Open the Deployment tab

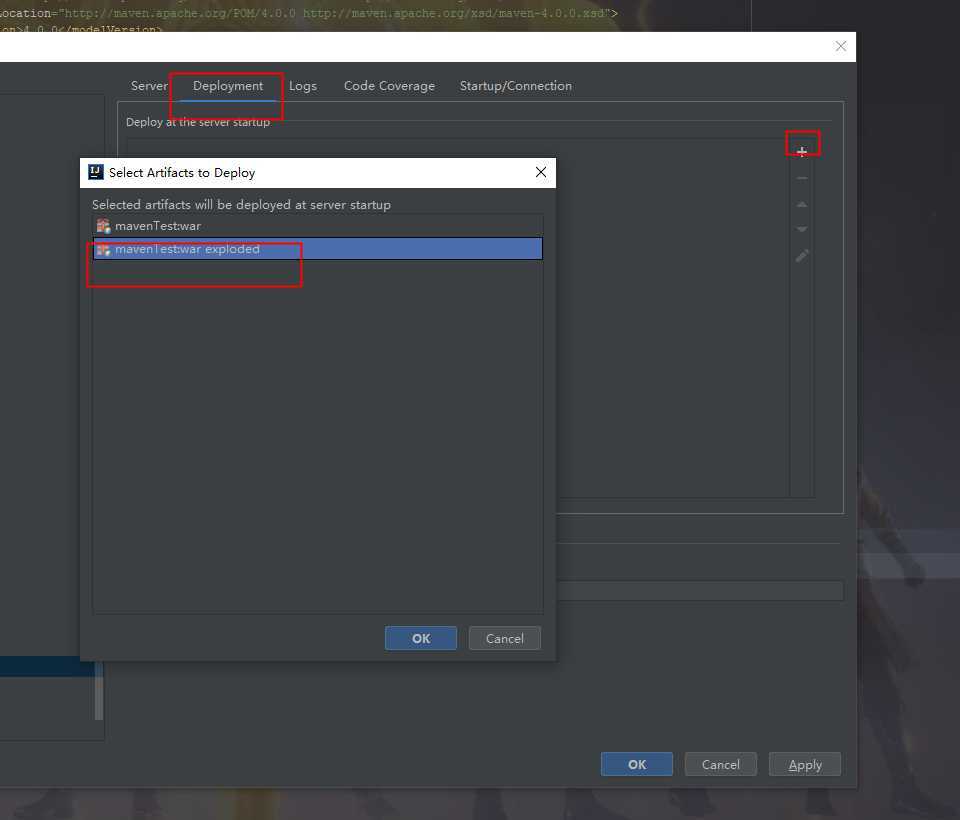coord(228,86)
